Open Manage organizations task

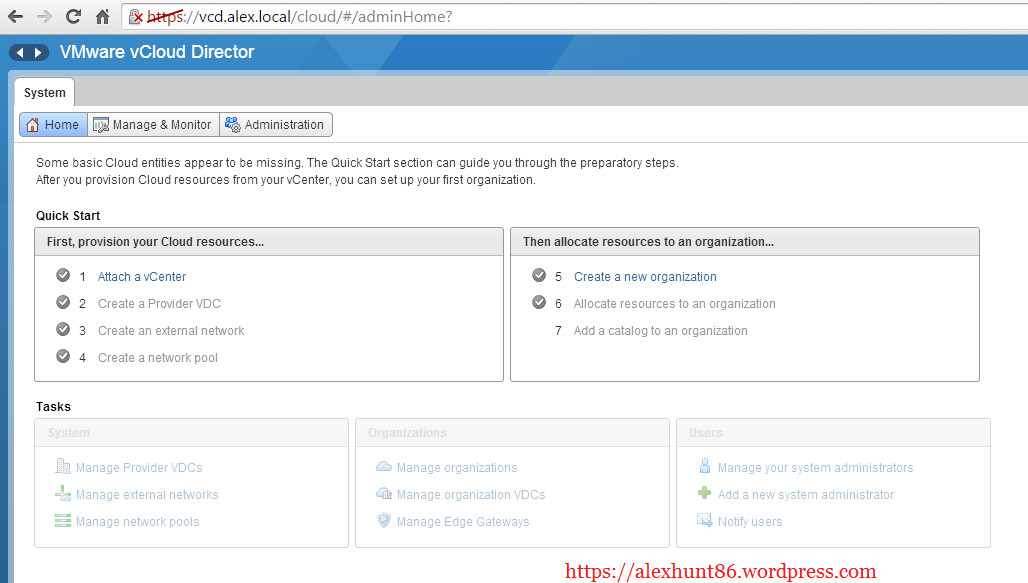(457, 468)
